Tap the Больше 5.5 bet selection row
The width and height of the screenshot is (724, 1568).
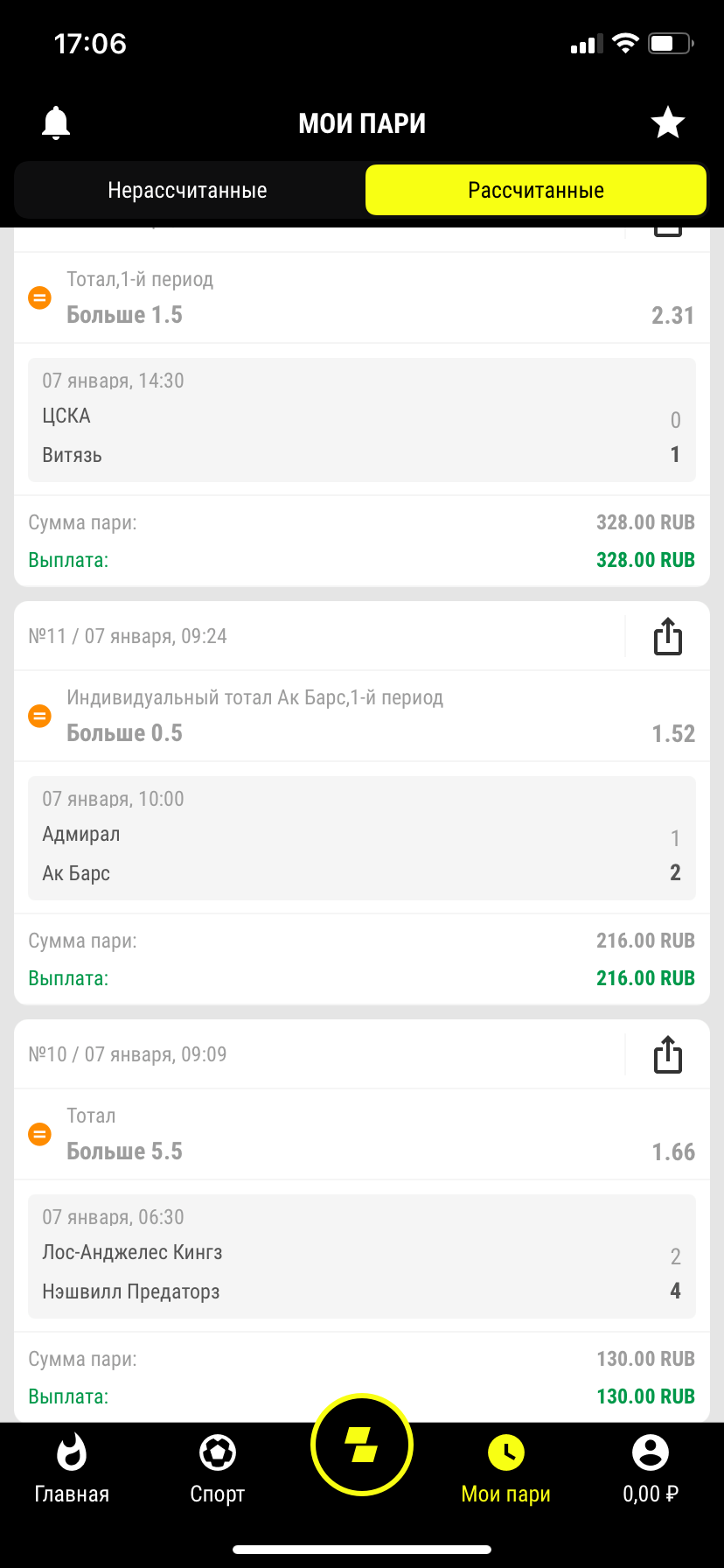pos(362,1135)
